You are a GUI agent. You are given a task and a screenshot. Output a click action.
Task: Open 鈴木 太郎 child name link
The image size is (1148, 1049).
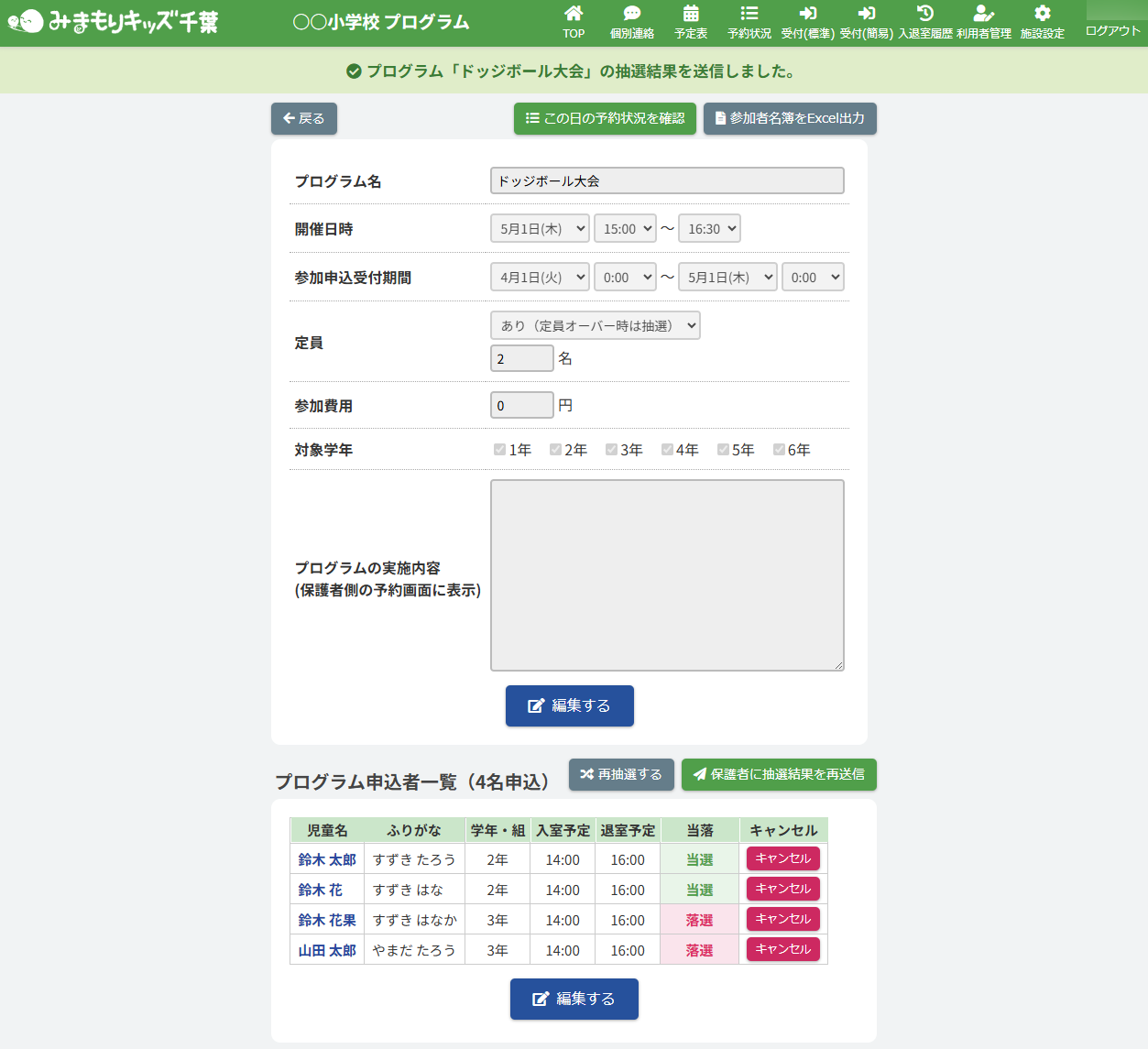click(x=327, y=860)
